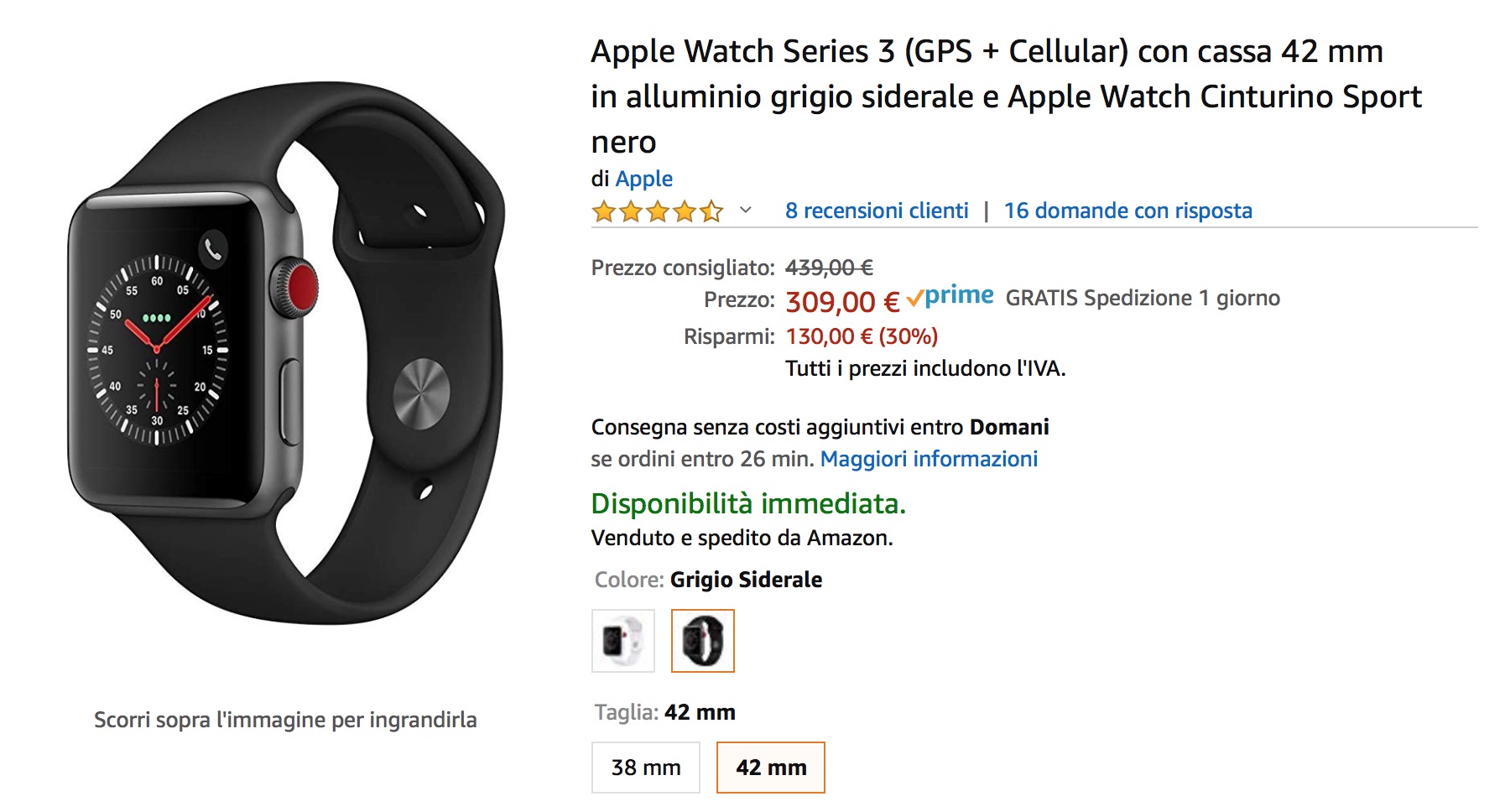Click the Apple brand link

pyautogui.click(x=643, y=179)
